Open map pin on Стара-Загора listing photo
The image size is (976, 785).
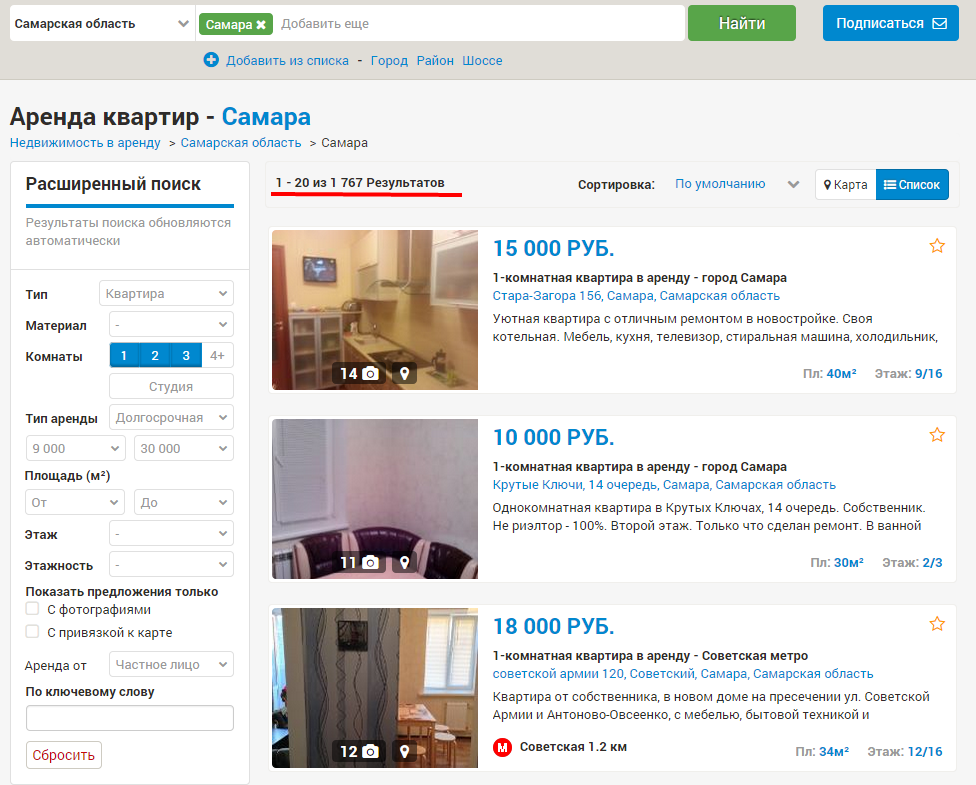404,374
